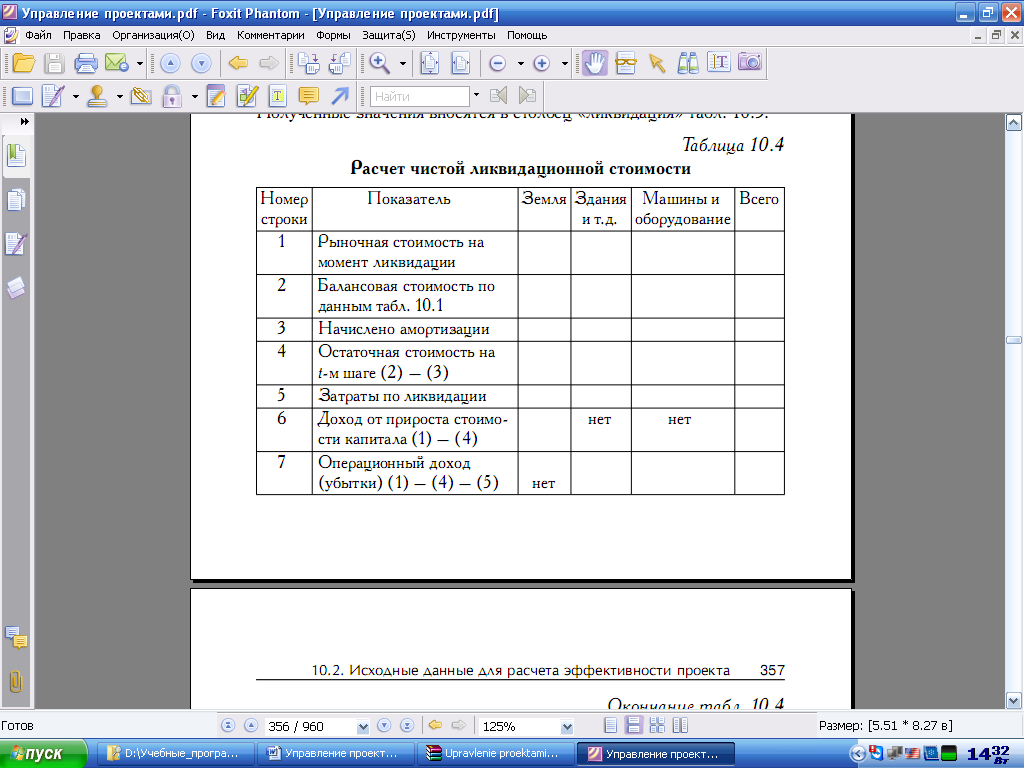Open the Pages panel in sidebar
Screen dimensions: 1024x768
point(16,200)
